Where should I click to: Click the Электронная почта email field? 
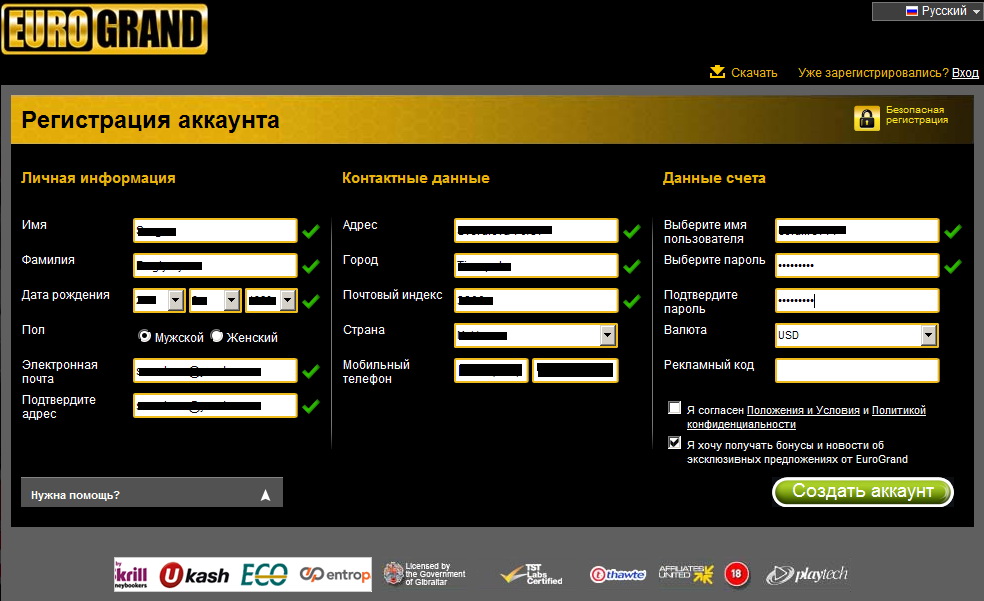tap(215, 371)
